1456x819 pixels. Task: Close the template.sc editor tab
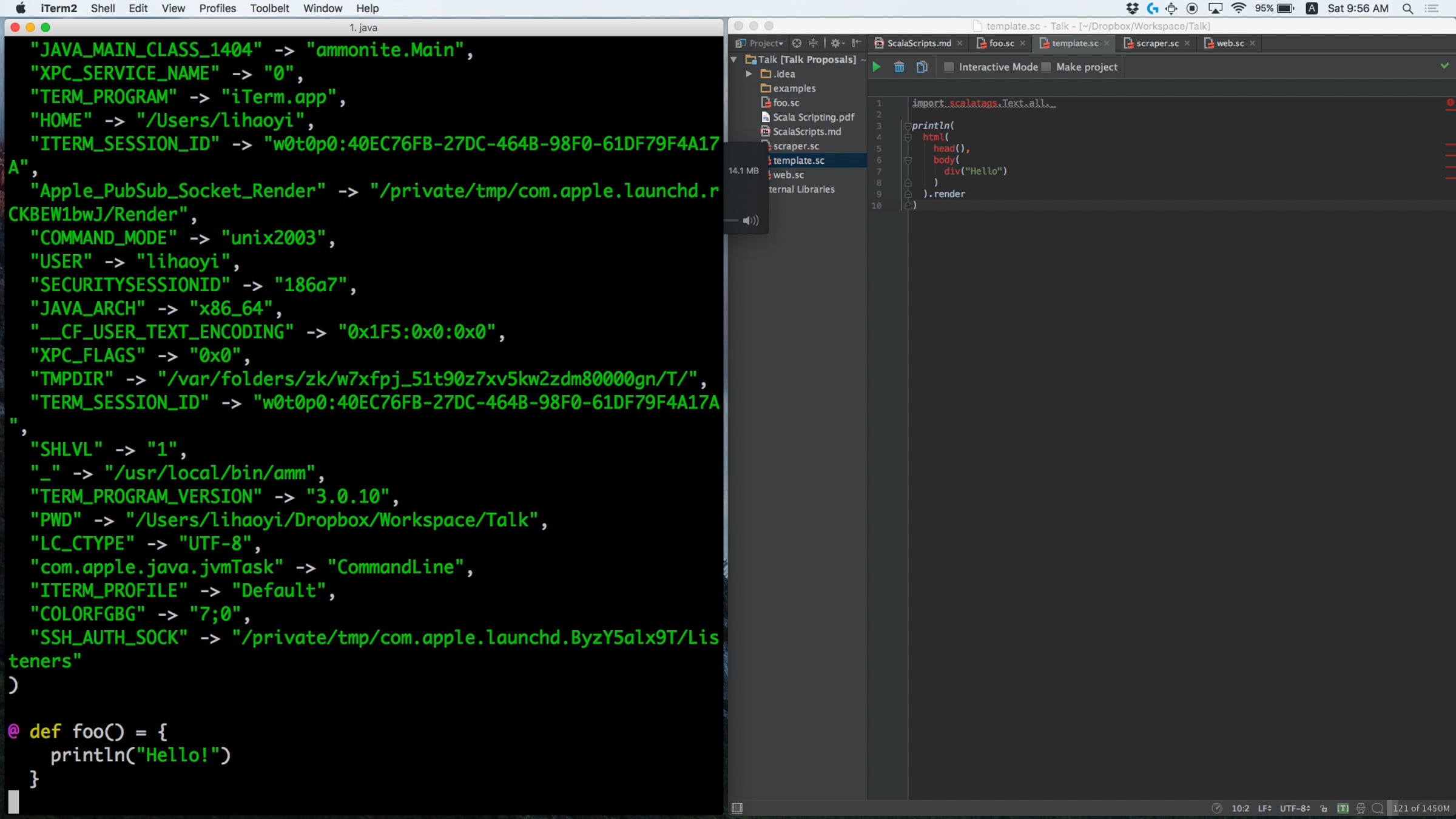(x=1107, y=43)
